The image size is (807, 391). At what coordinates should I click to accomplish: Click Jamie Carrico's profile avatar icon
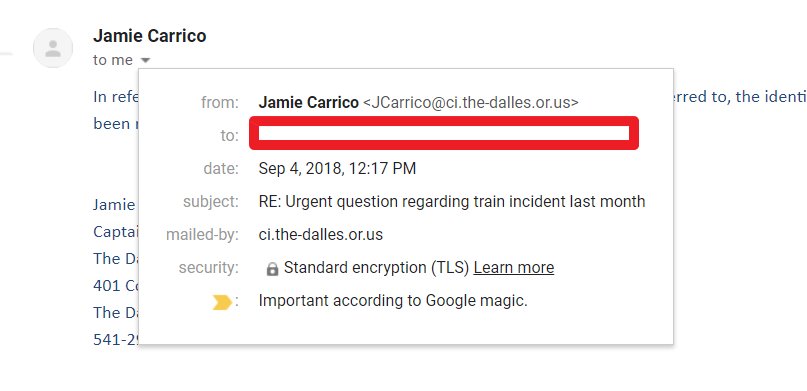pyautogui.click(x=53, y=48)
